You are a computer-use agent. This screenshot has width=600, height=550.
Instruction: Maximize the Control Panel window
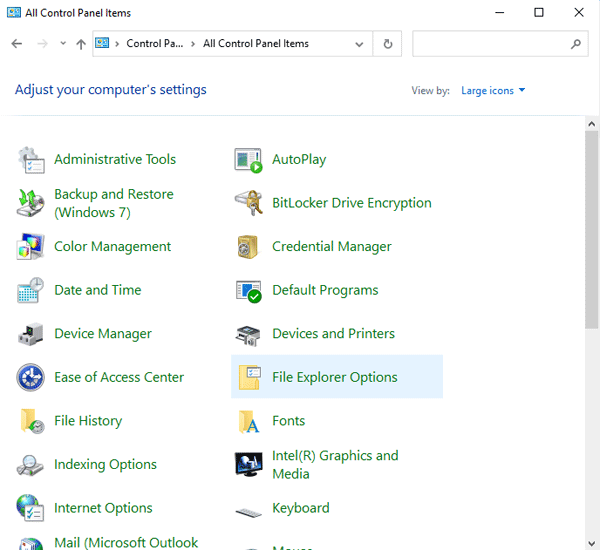coord(539,13)
